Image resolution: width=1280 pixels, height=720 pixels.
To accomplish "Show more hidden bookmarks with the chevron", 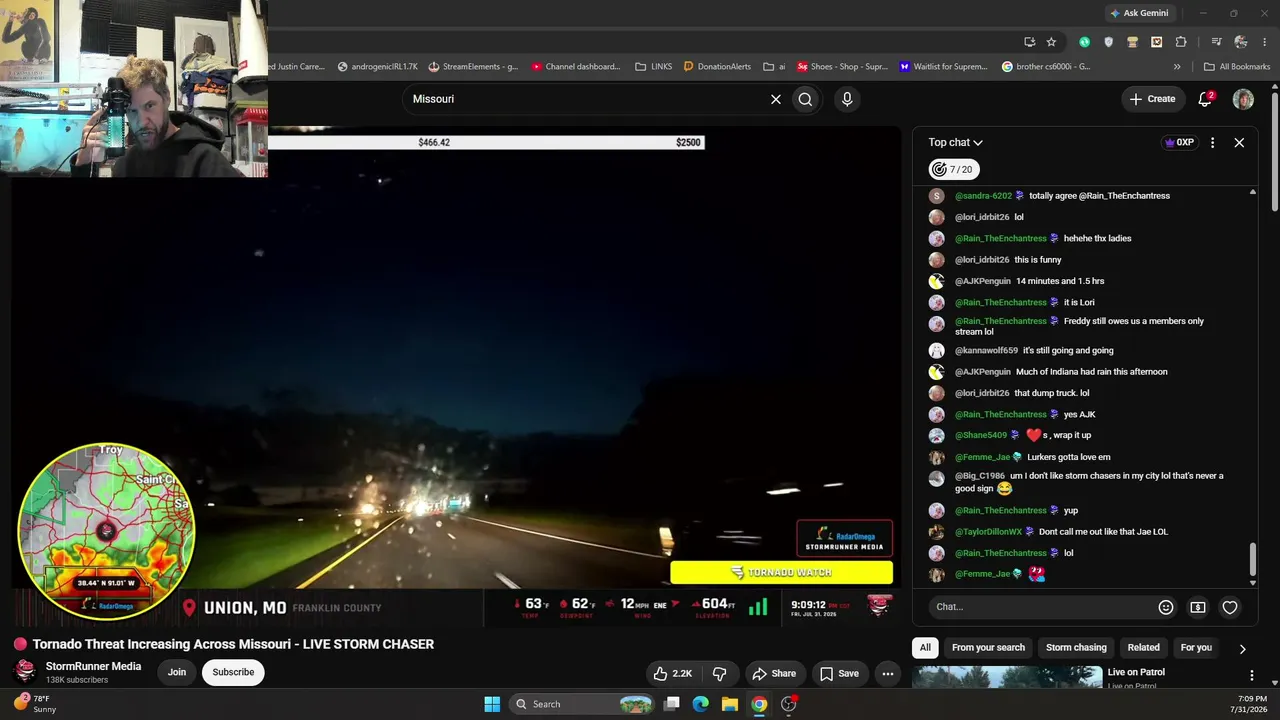I will coord(1177,67).
